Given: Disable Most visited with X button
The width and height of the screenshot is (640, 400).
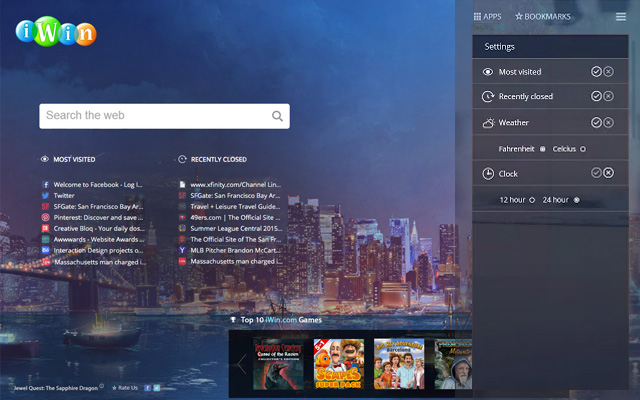Looking at the screenshot, I should tap(608, 71).
